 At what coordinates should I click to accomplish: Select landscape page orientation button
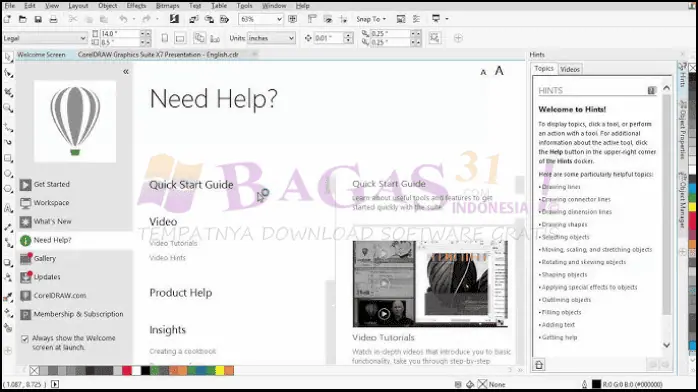pyautogui.click(x=180, y=38)
